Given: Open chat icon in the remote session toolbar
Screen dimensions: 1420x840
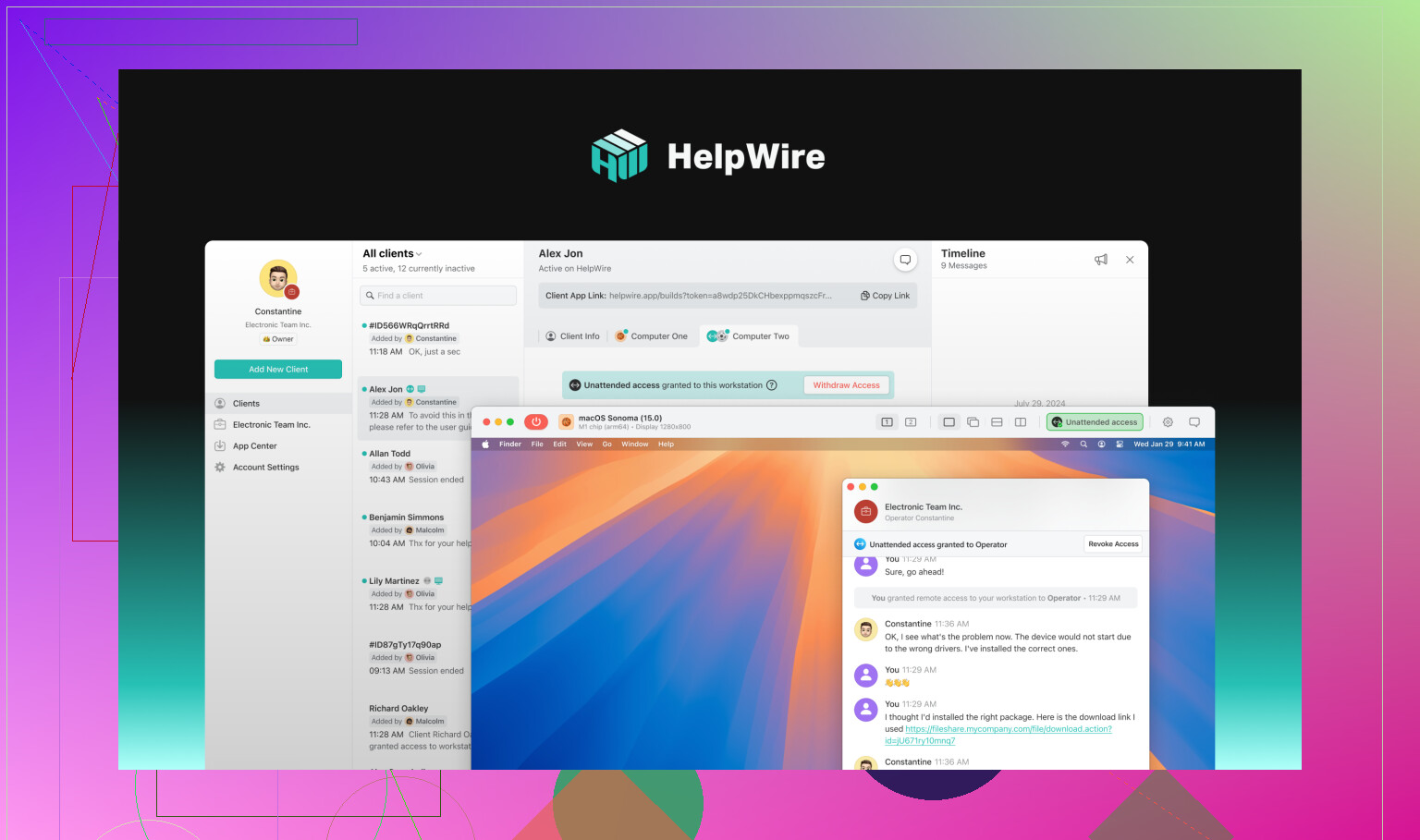Looking at the screenshot, I should click(x=1194, y=422).
